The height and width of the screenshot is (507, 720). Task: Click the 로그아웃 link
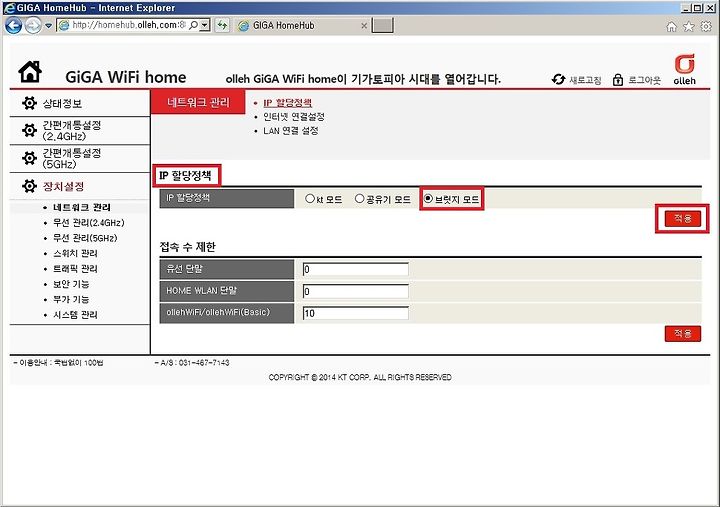click(644, 80)
